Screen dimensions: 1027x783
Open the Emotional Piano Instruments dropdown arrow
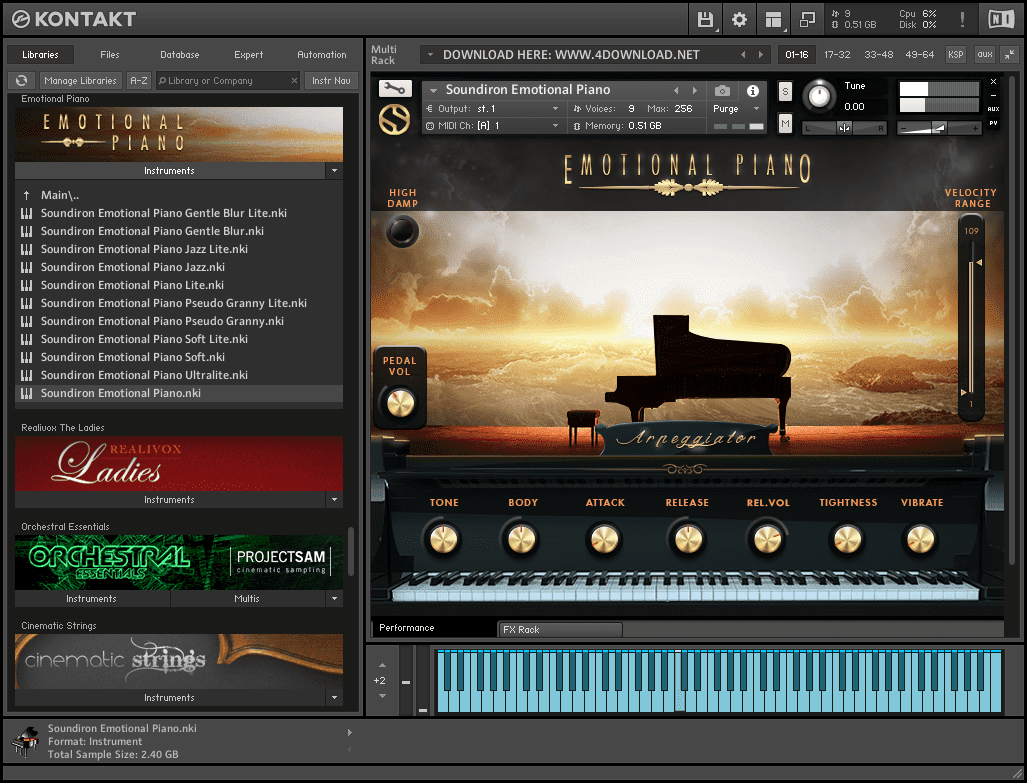click(335, 170)
